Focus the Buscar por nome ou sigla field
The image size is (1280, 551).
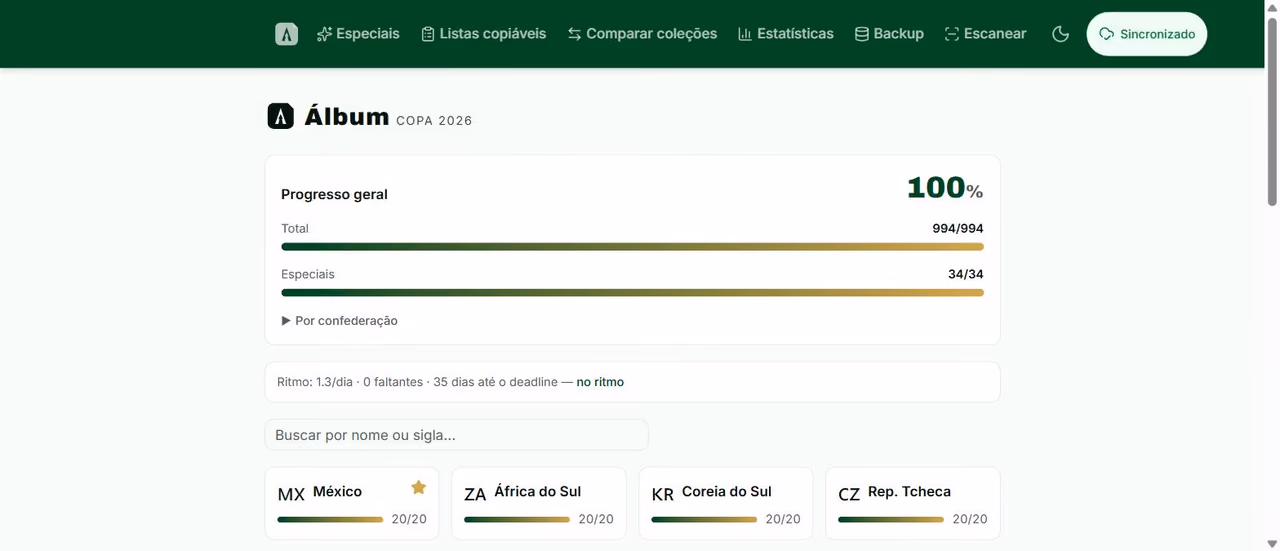pyautogui.click(x=457, y=435)
